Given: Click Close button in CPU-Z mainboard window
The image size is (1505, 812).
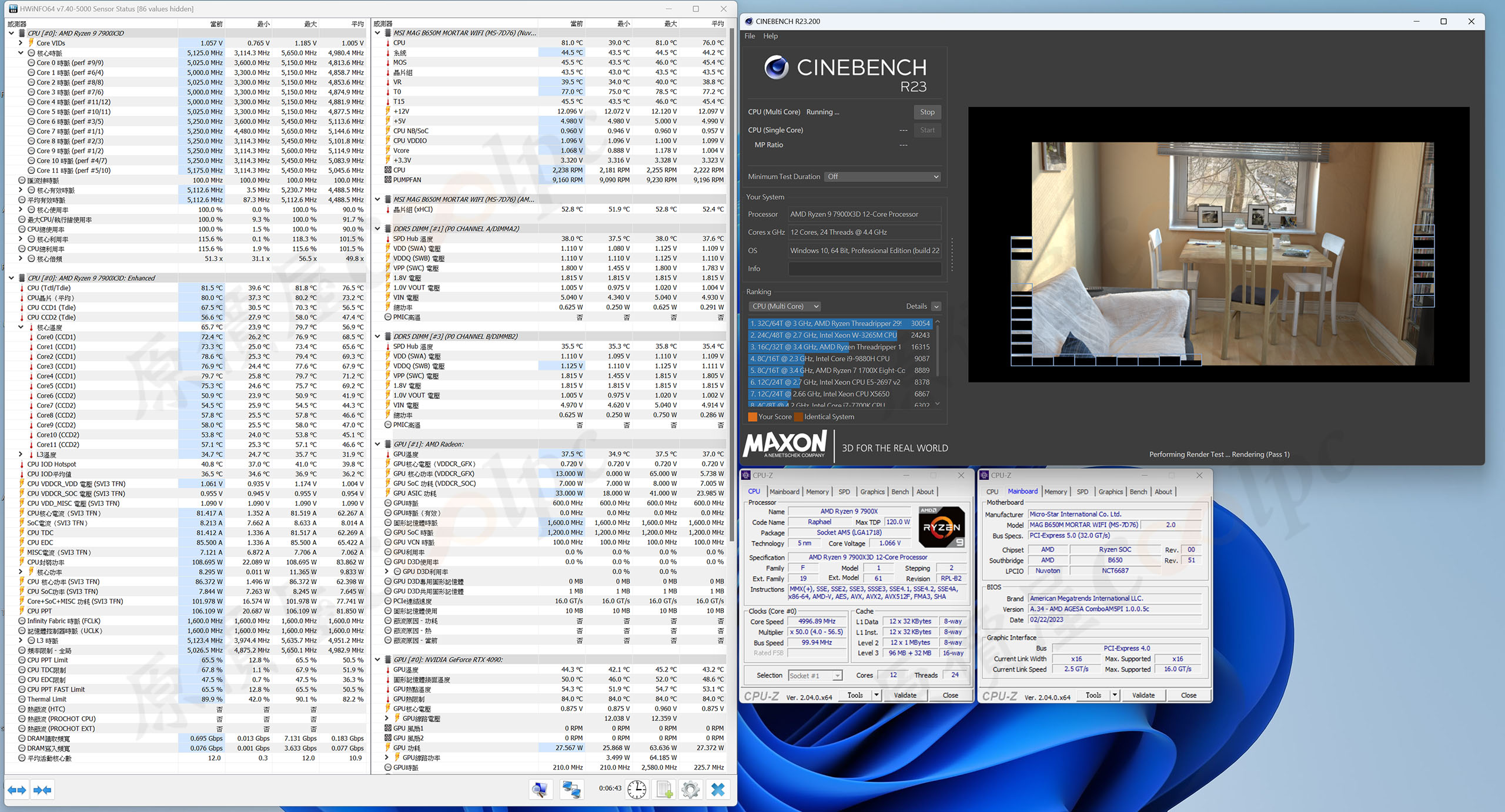Looking at the screenshot, I should (1188, 695).
